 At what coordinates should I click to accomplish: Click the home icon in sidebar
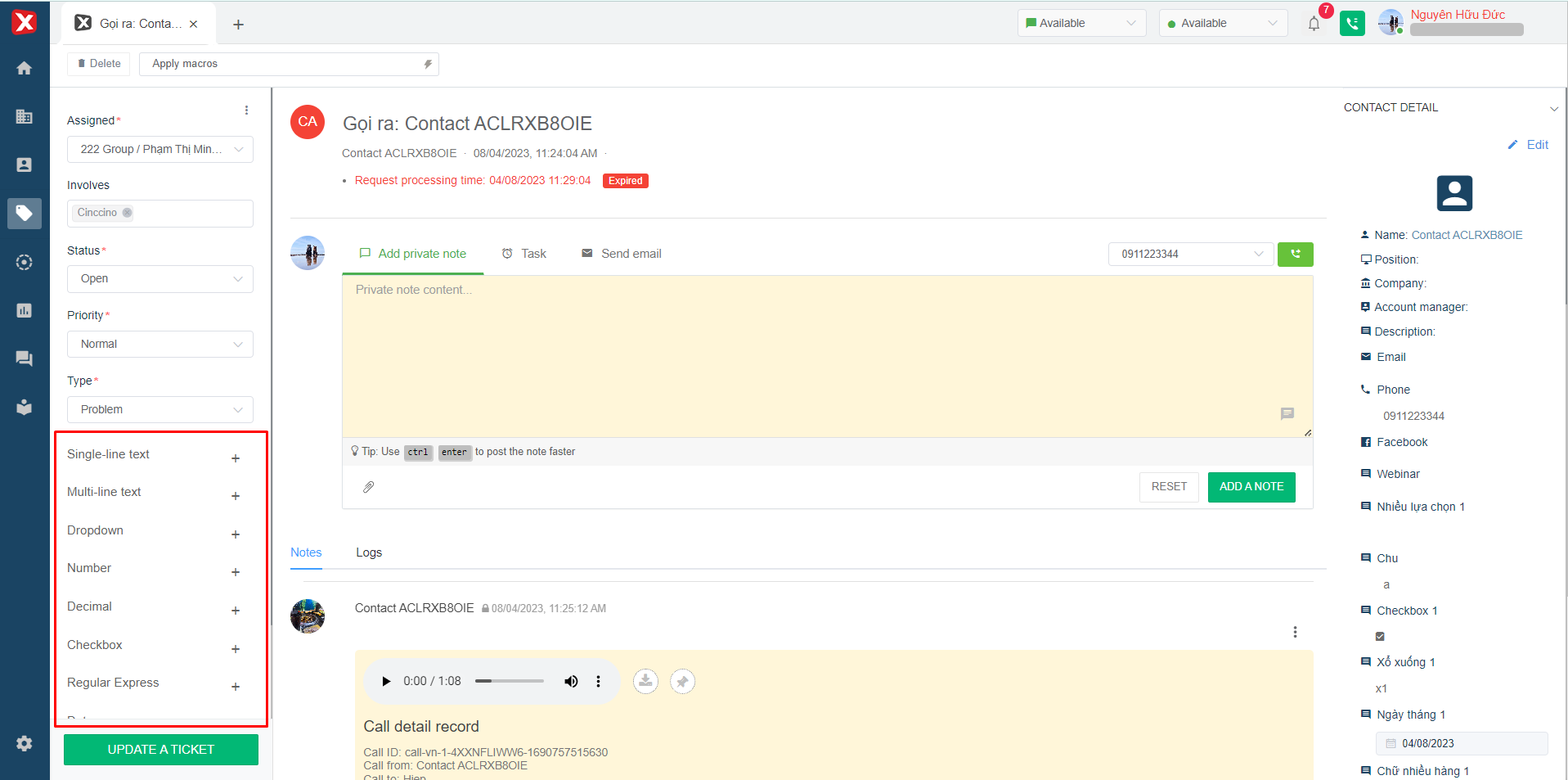pyautogui.click(x=25, y=68)
